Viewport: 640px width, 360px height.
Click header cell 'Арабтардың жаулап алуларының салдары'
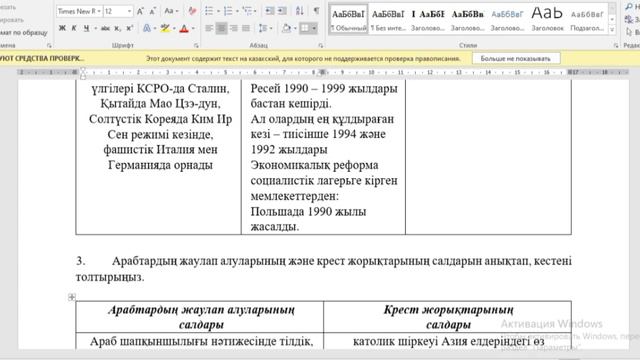pyautogui.click(x=201, y=317)
